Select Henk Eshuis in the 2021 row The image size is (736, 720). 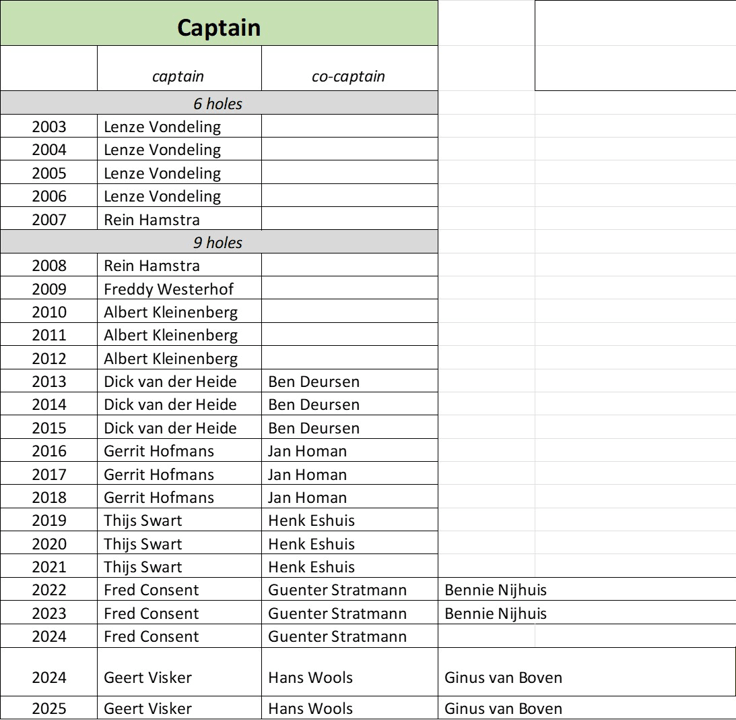(311, 567)
